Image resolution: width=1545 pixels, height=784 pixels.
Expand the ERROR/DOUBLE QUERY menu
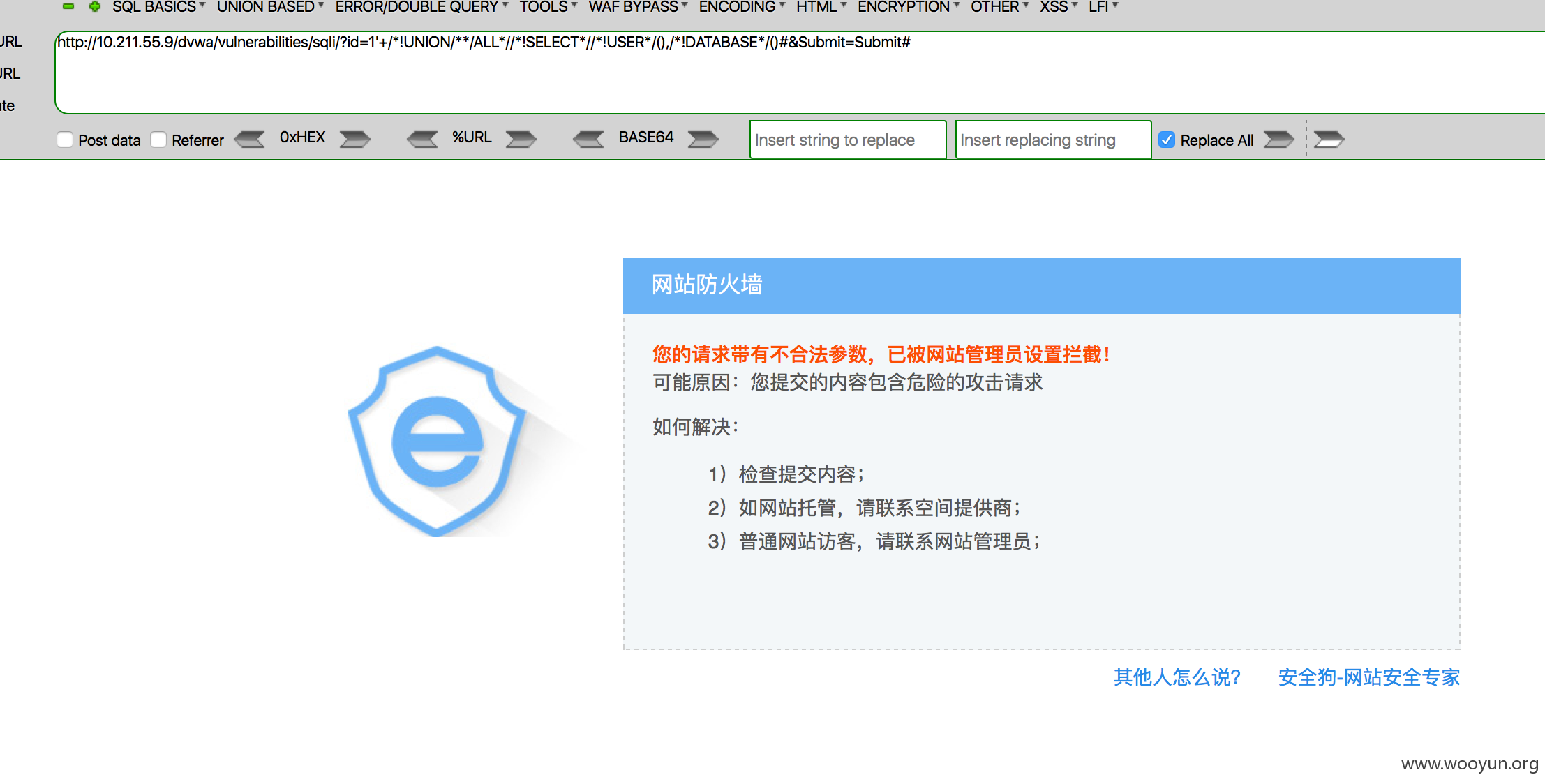click(421, 7)
